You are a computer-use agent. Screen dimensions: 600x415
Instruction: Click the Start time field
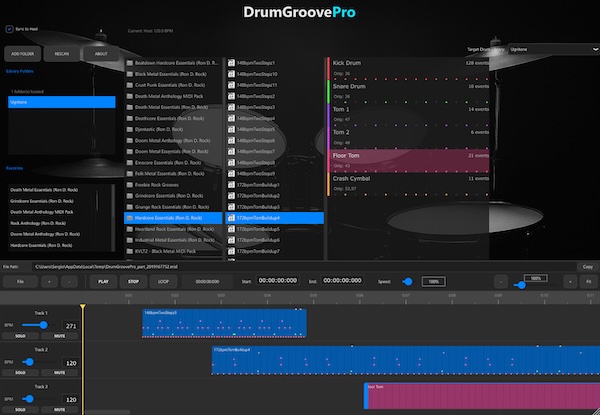click(x=277, y=281)
